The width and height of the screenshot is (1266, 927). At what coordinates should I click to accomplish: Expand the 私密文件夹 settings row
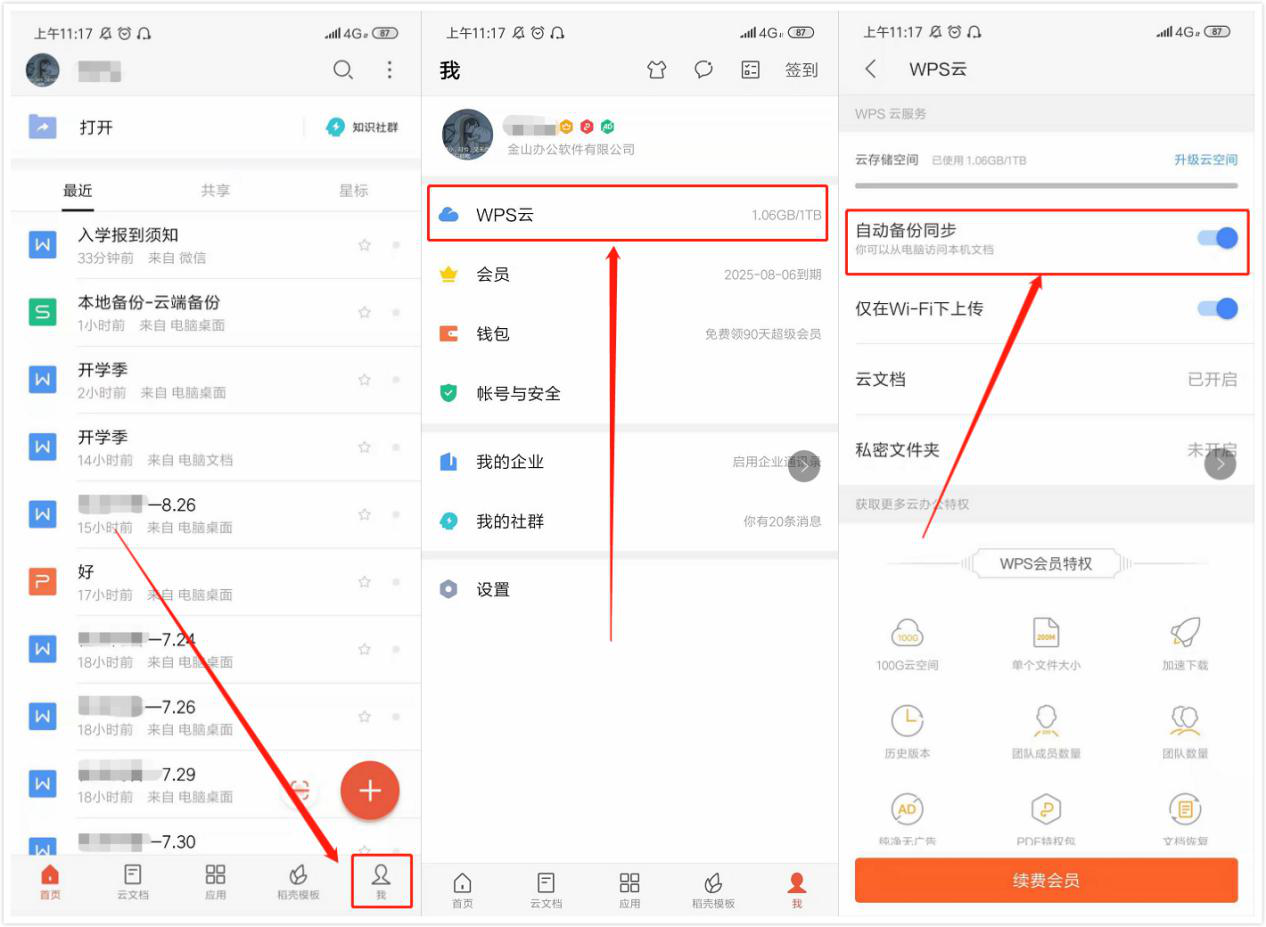click(x=1045, y=450)
